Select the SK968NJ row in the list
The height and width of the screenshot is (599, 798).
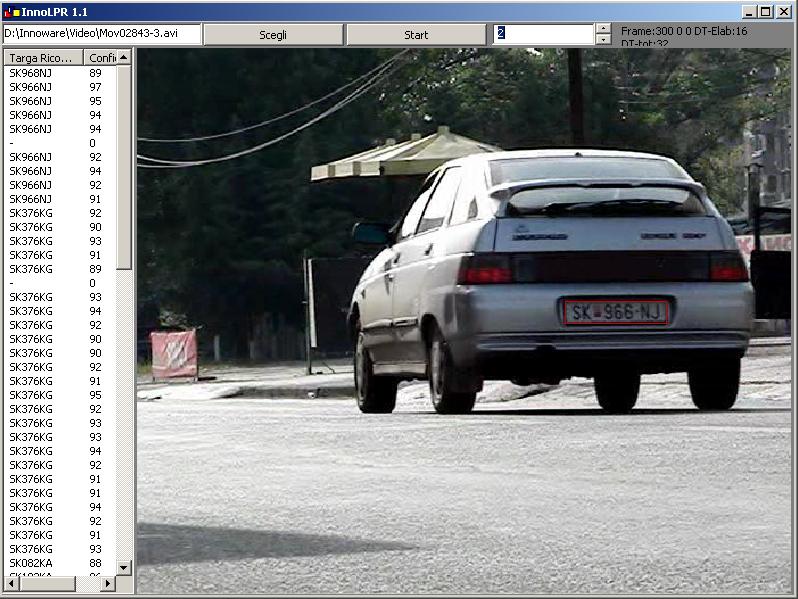30,73
